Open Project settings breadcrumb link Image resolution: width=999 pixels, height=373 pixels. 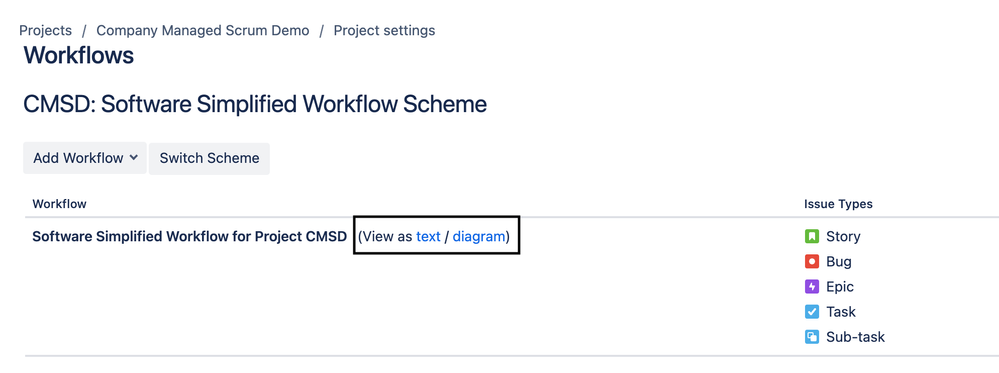pos(384,30)
